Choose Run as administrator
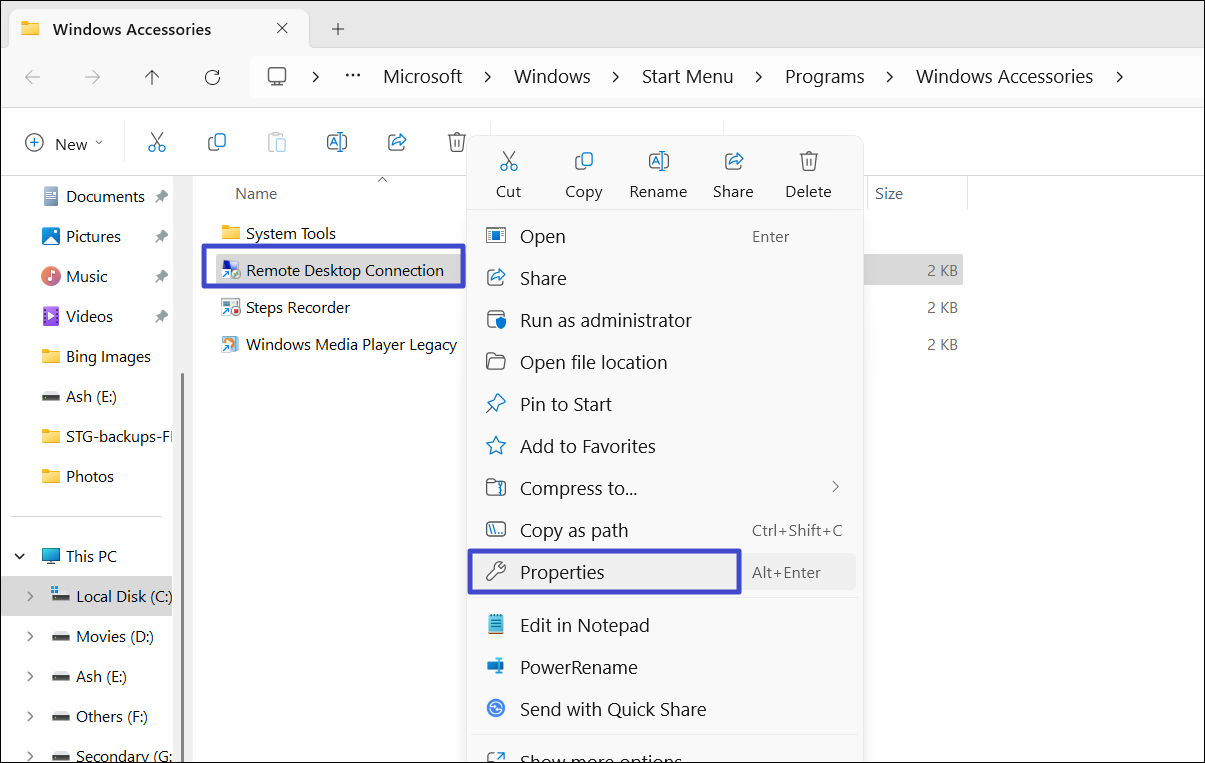The width and height of the screenshot is (1205, 763). coord(605,320)
